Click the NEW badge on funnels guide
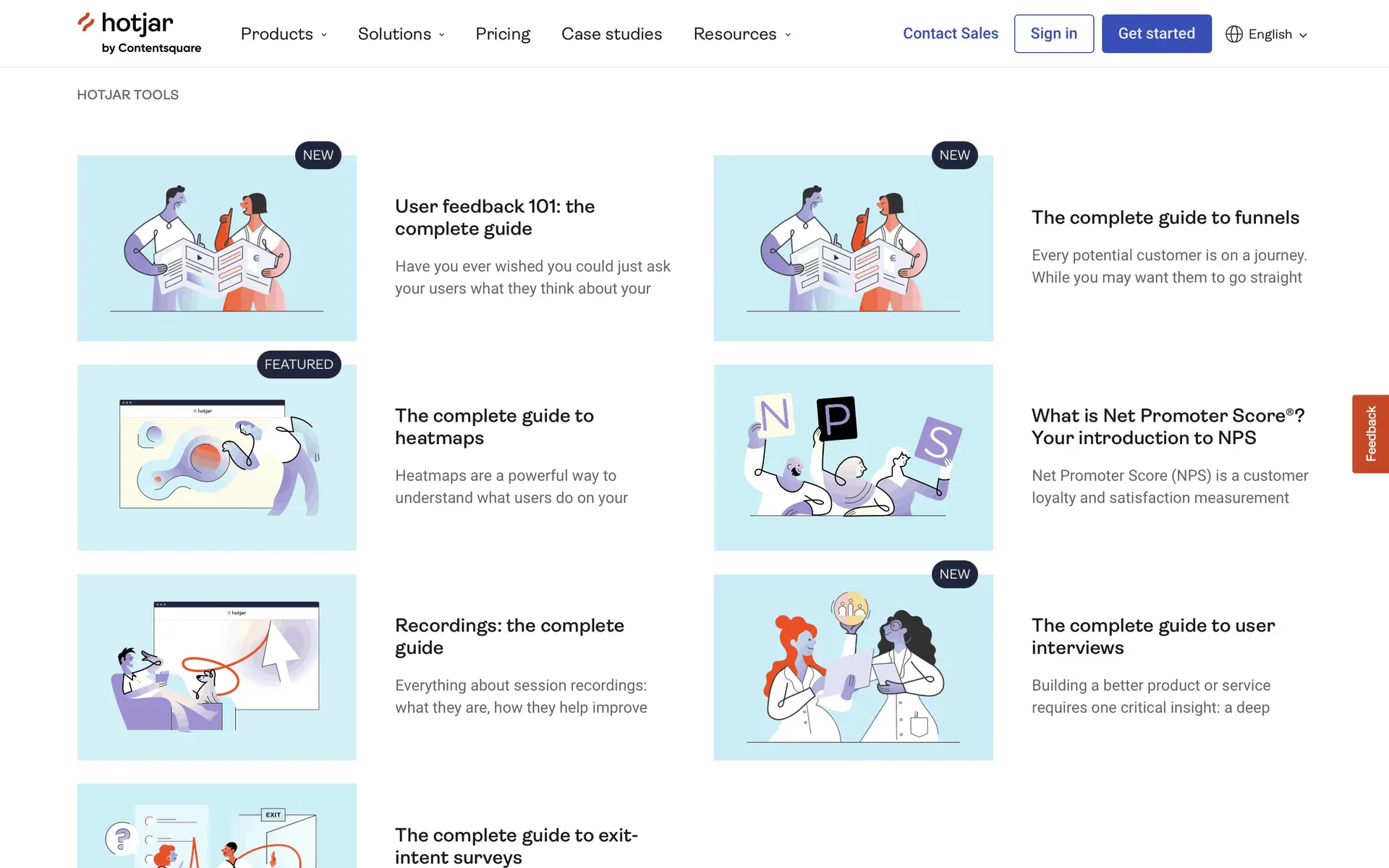 click(x=954, y=155)
